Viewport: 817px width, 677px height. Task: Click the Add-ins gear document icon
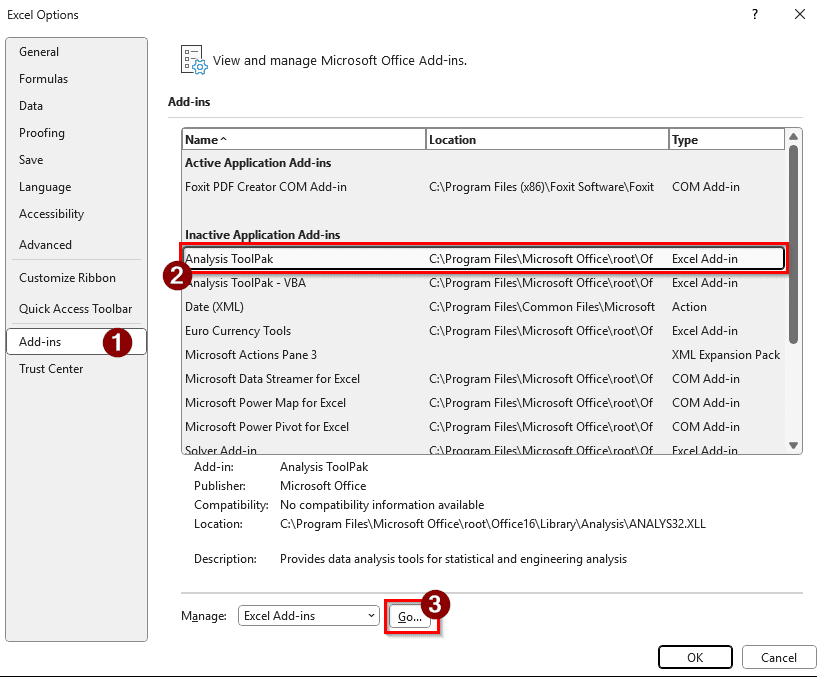[x=193, y=60]
